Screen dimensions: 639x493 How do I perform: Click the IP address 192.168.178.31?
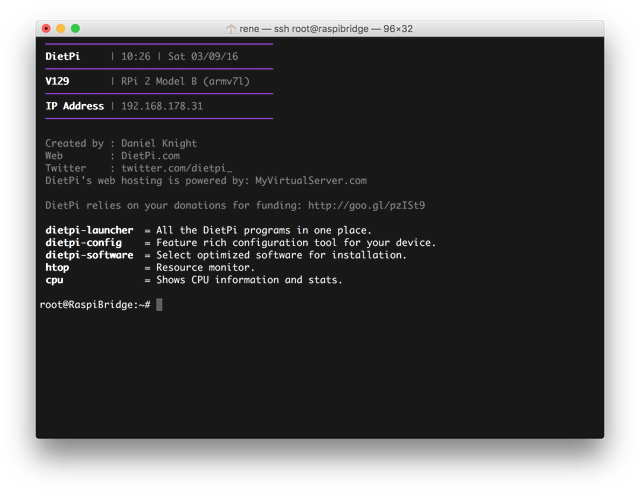pos(162,106)
